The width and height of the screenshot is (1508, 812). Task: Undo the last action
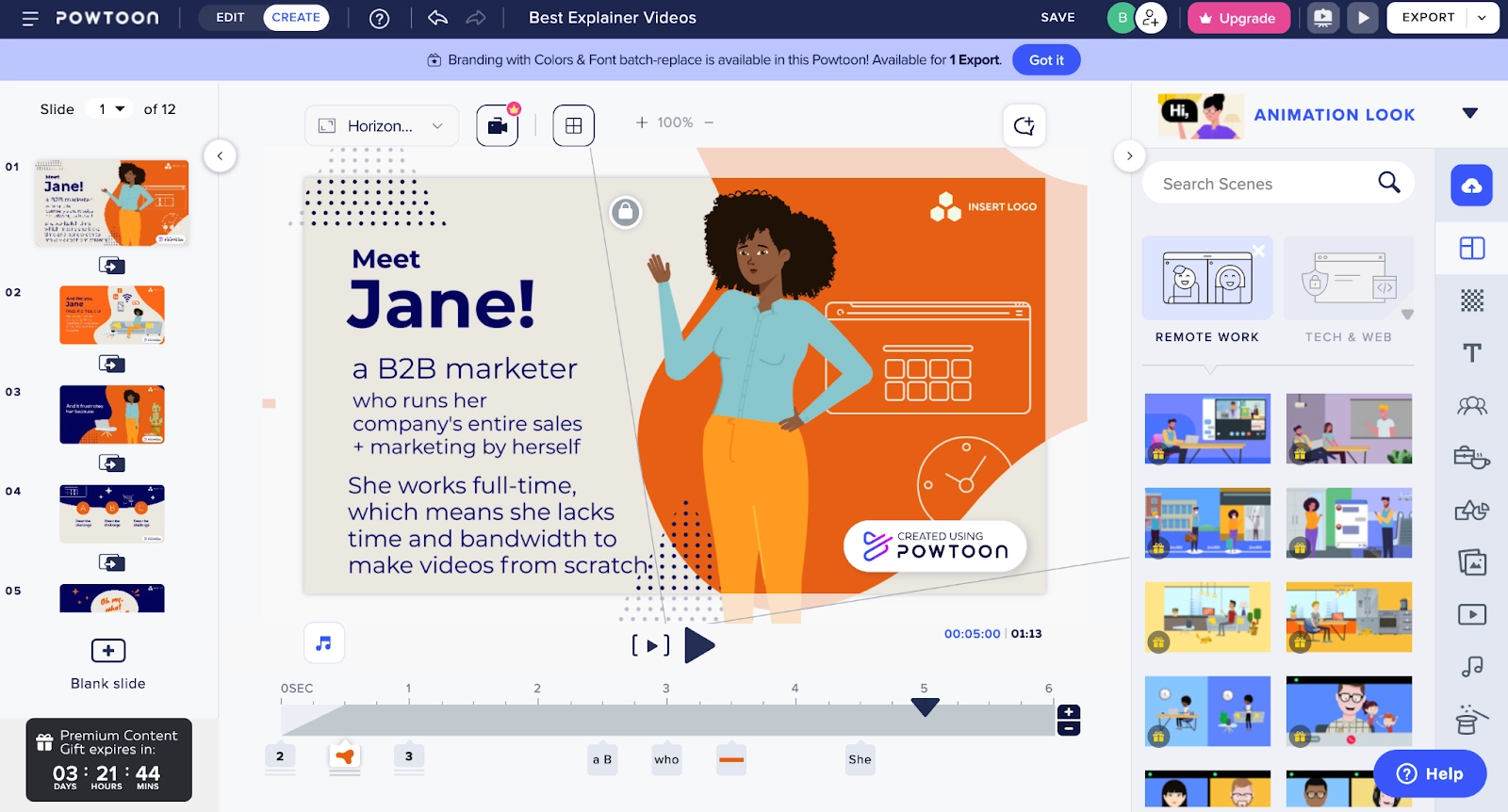click(437, 18)
